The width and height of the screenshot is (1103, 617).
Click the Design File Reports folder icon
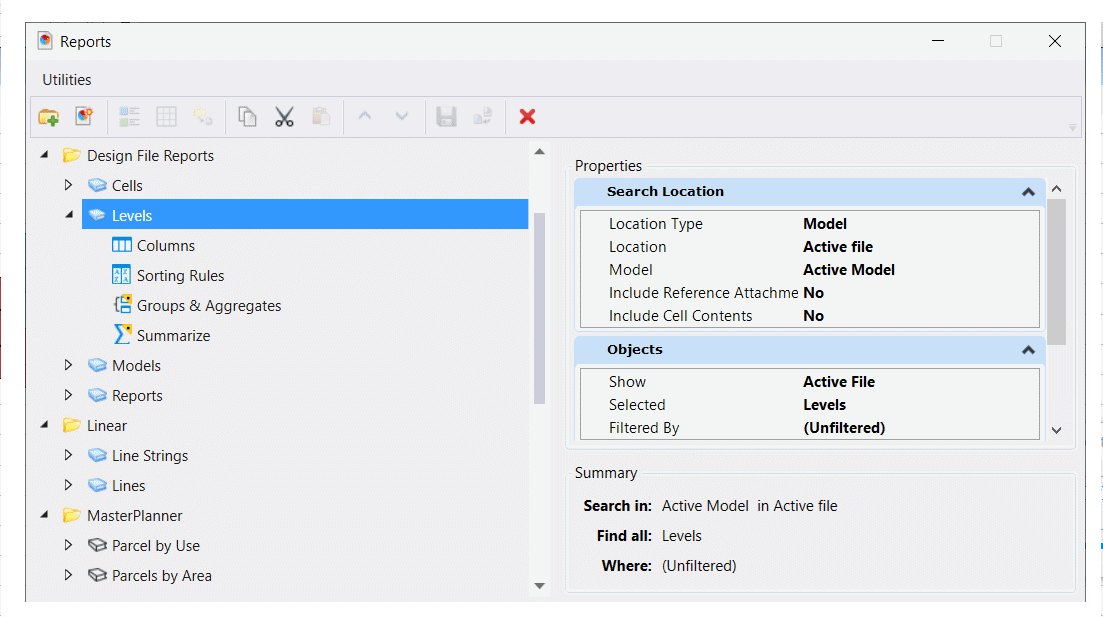(x=71, y=155)
